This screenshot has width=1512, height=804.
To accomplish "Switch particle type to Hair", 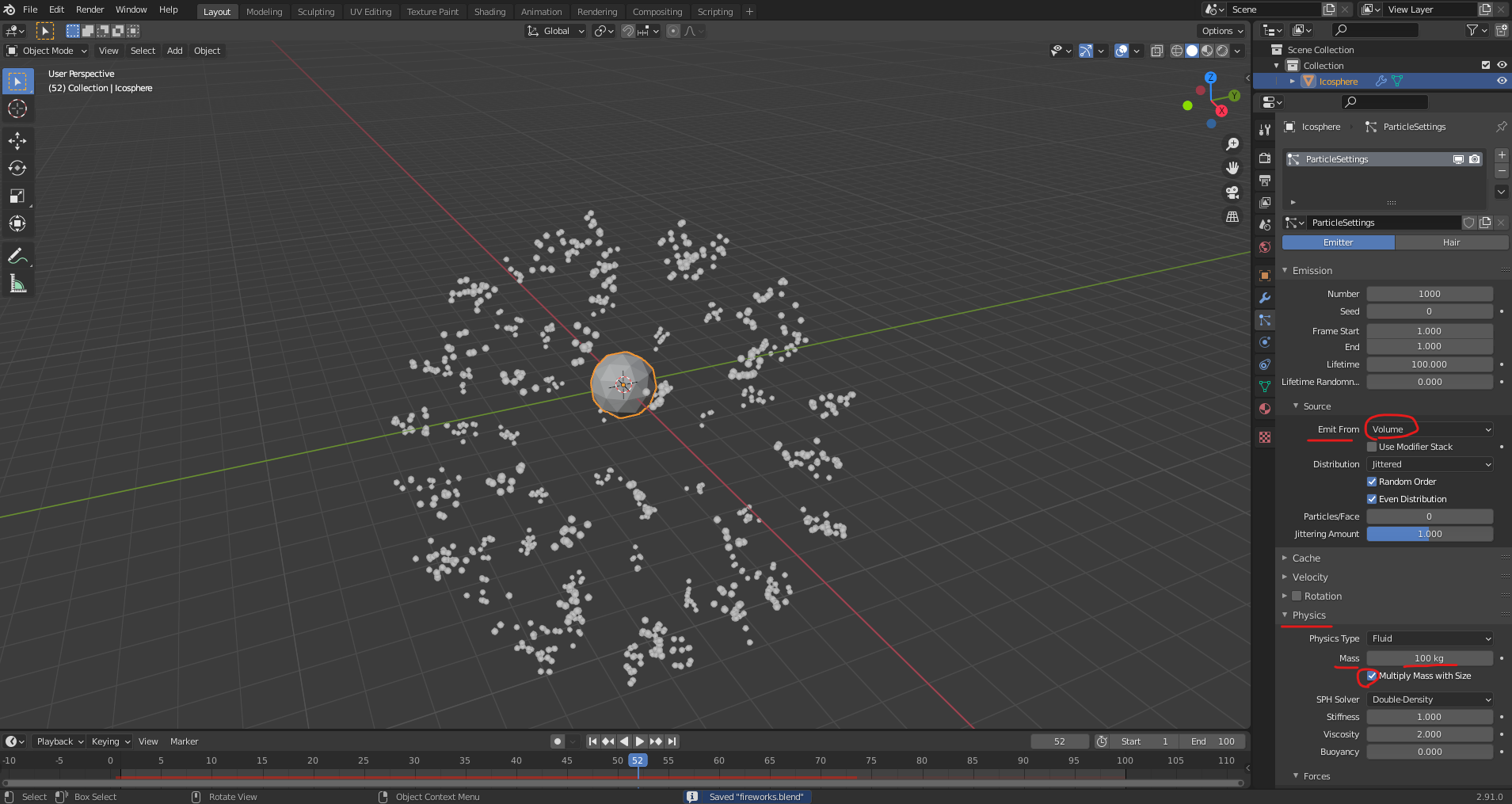I will (x=1451, y=242).
